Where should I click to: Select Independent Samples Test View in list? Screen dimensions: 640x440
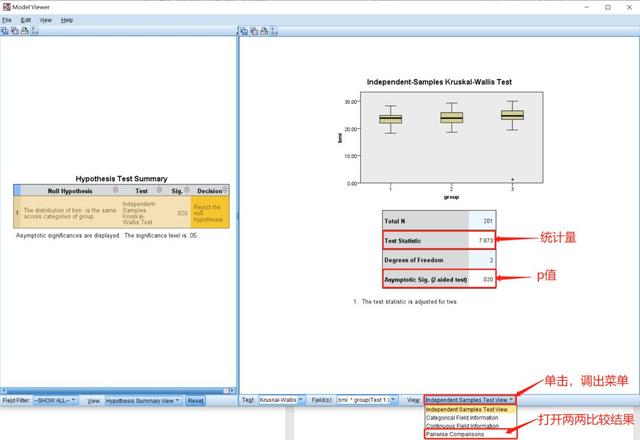(x=471, y=409)
